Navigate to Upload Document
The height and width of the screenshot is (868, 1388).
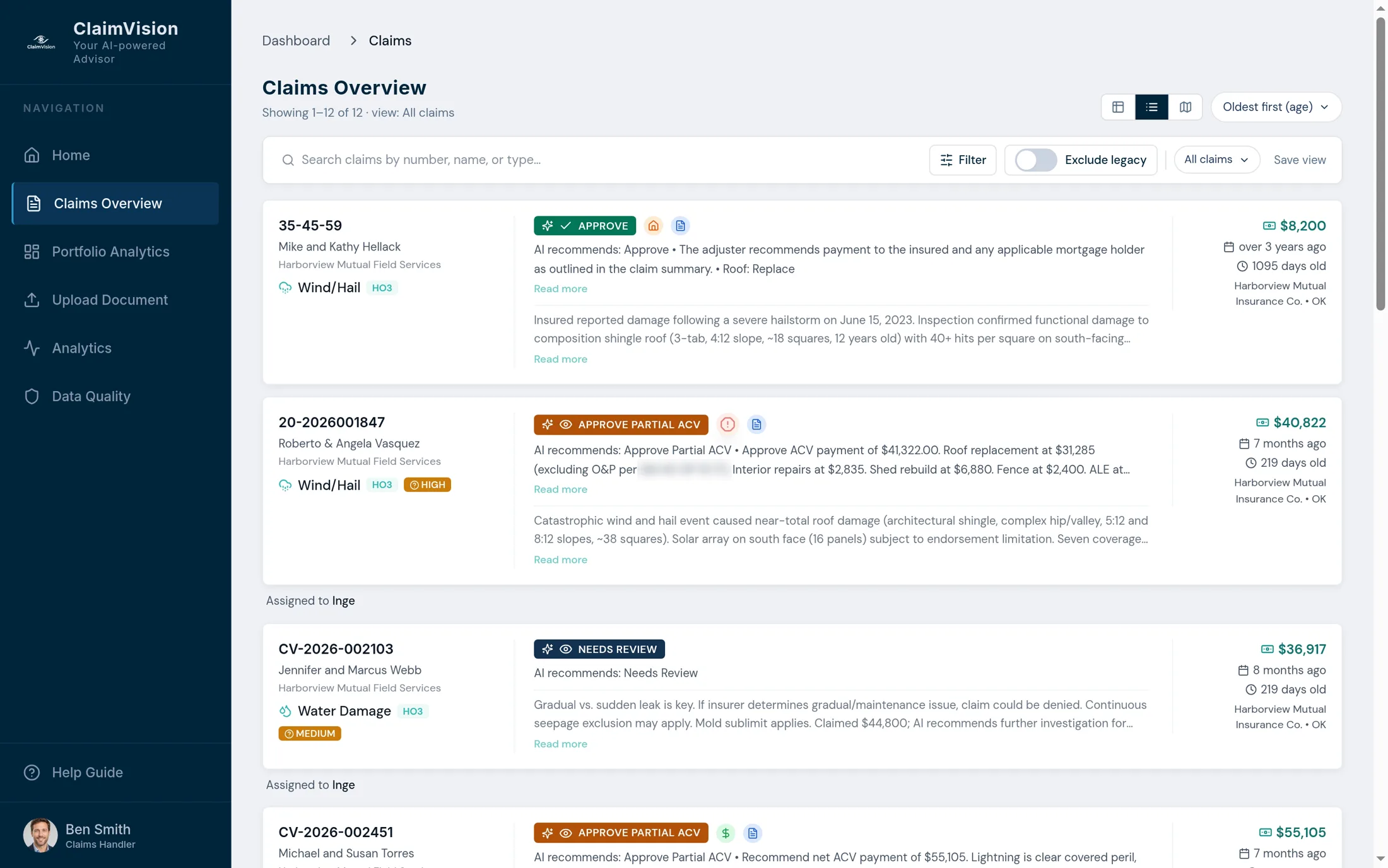pyautogui.click(x=115, y=300)
